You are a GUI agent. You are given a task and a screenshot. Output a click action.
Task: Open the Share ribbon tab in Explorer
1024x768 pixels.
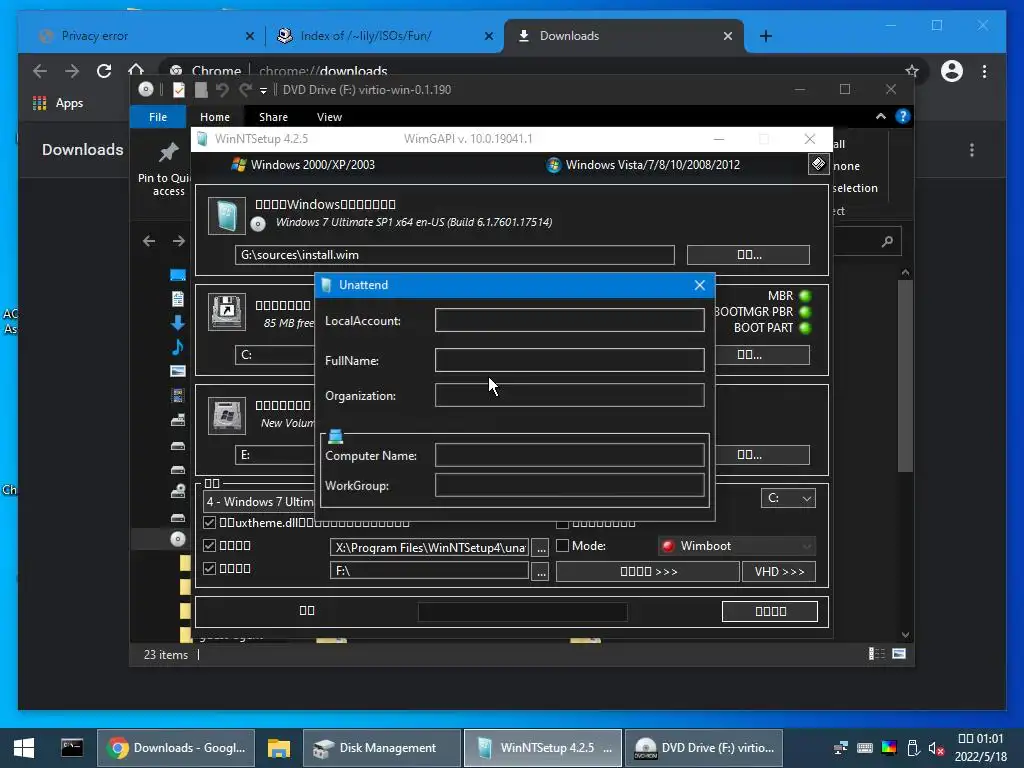click(273, 117)
